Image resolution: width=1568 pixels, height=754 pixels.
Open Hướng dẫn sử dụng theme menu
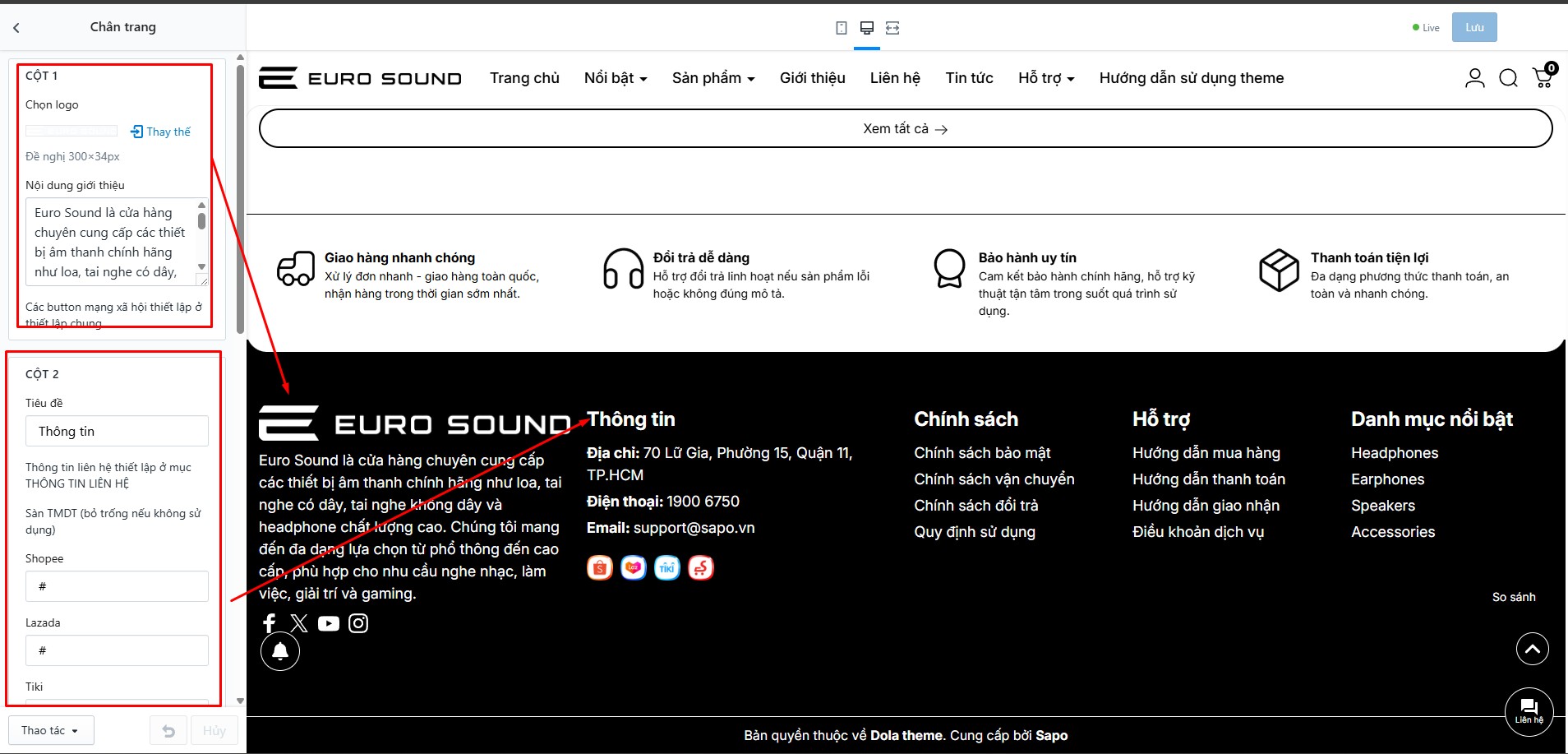(x=1192, y=78)
